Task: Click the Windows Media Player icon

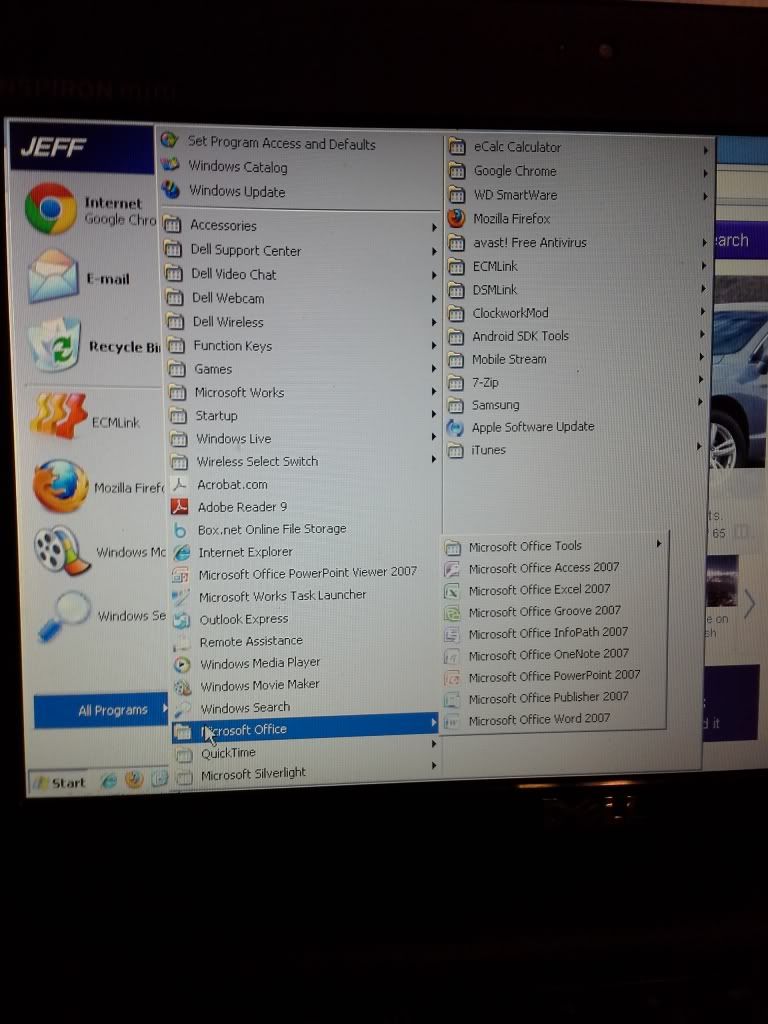Action: 182,664
